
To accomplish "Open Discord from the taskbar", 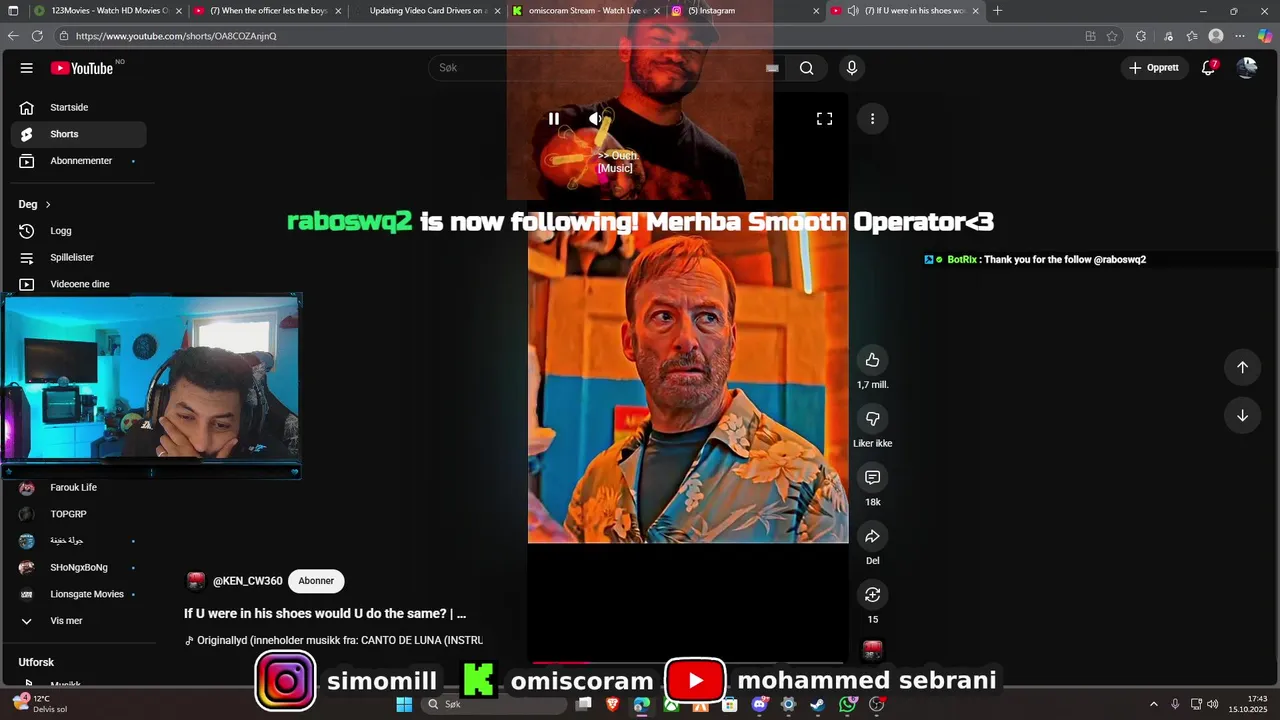I will coord(759,704).
